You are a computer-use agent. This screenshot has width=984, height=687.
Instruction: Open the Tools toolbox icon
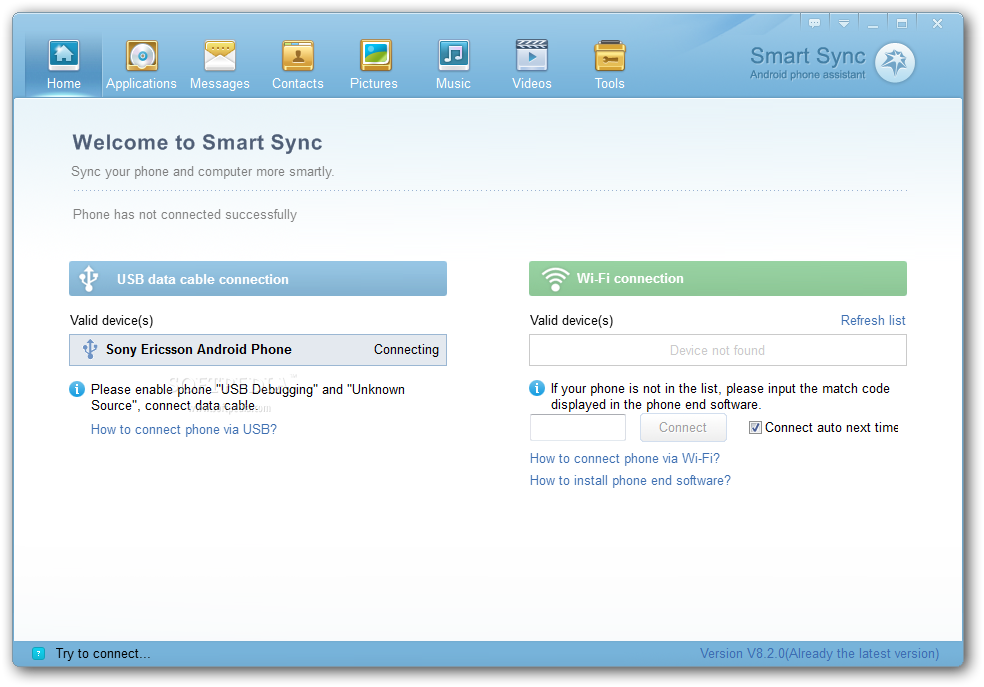pyautogui.click(x=609, y=56)
